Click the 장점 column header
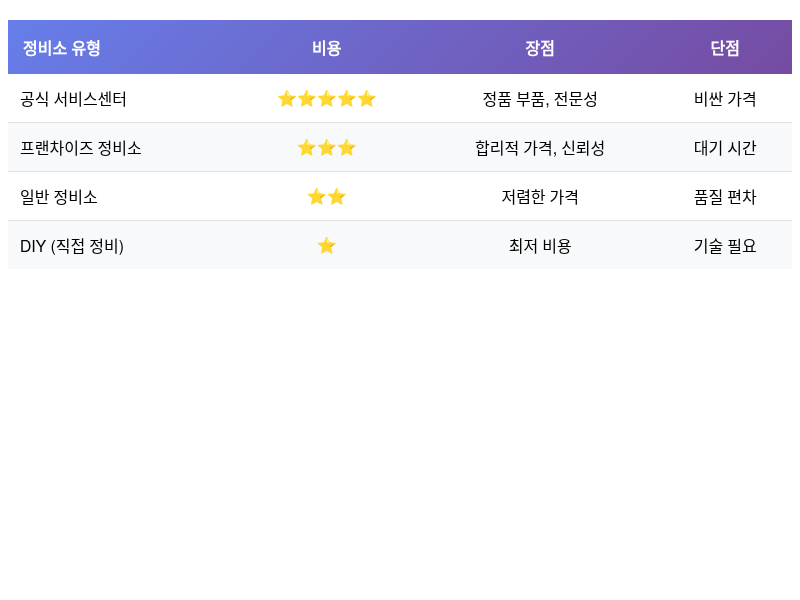Image resolution: width=800 pixels, height=600 pixels. tap(540, 47)
